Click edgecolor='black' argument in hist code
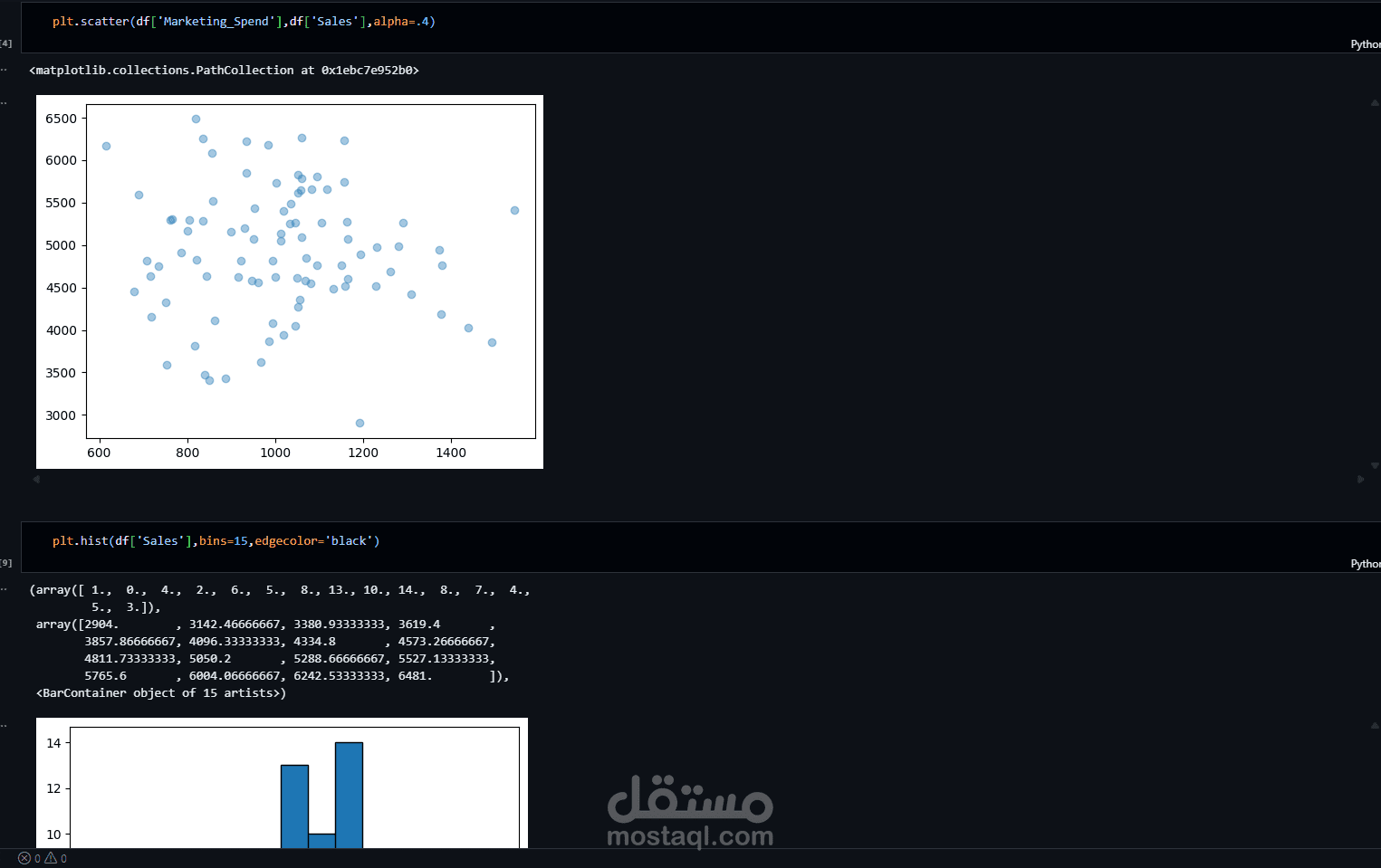 click(313, 541)
